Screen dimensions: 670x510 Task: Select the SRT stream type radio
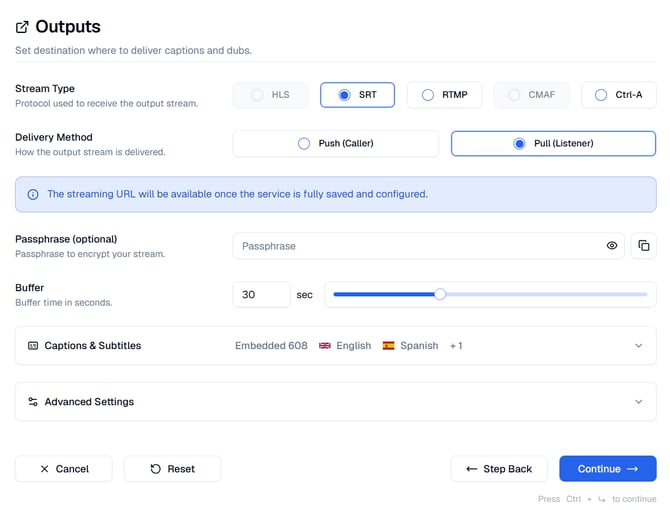click(357, 95)
